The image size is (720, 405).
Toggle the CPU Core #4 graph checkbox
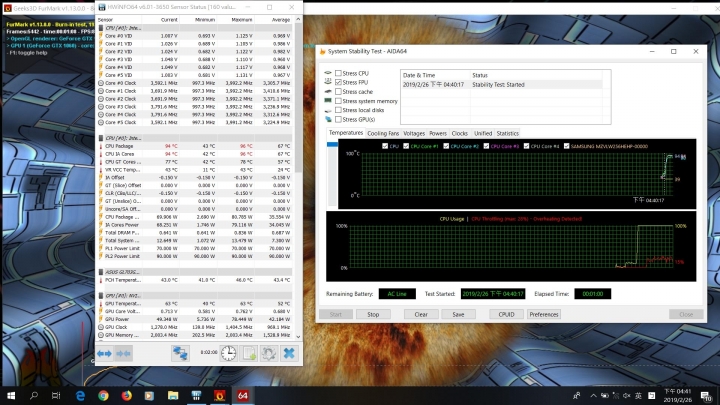click(526, 146)
